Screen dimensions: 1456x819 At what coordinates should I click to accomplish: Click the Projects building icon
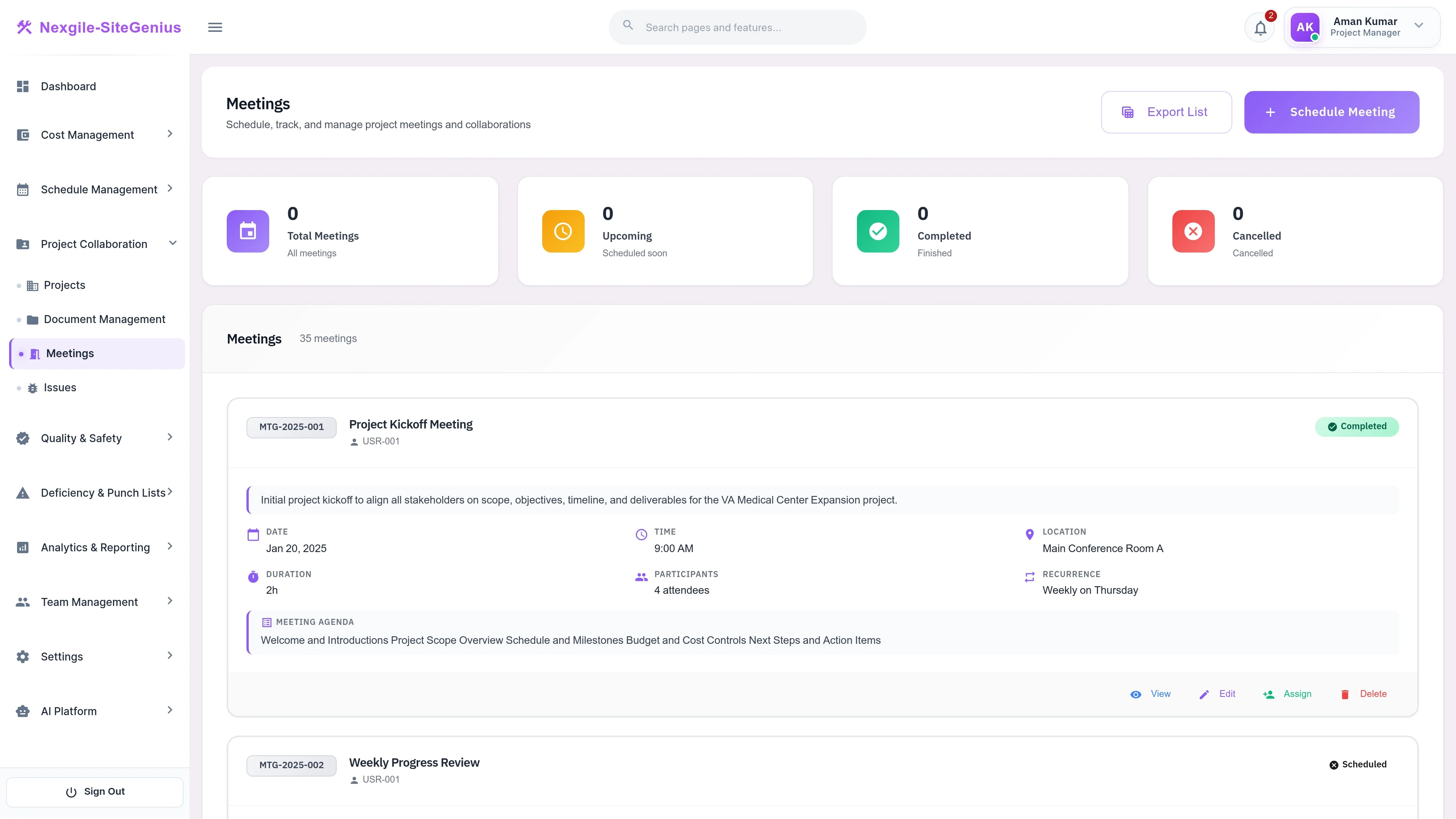tap(32, 285)
